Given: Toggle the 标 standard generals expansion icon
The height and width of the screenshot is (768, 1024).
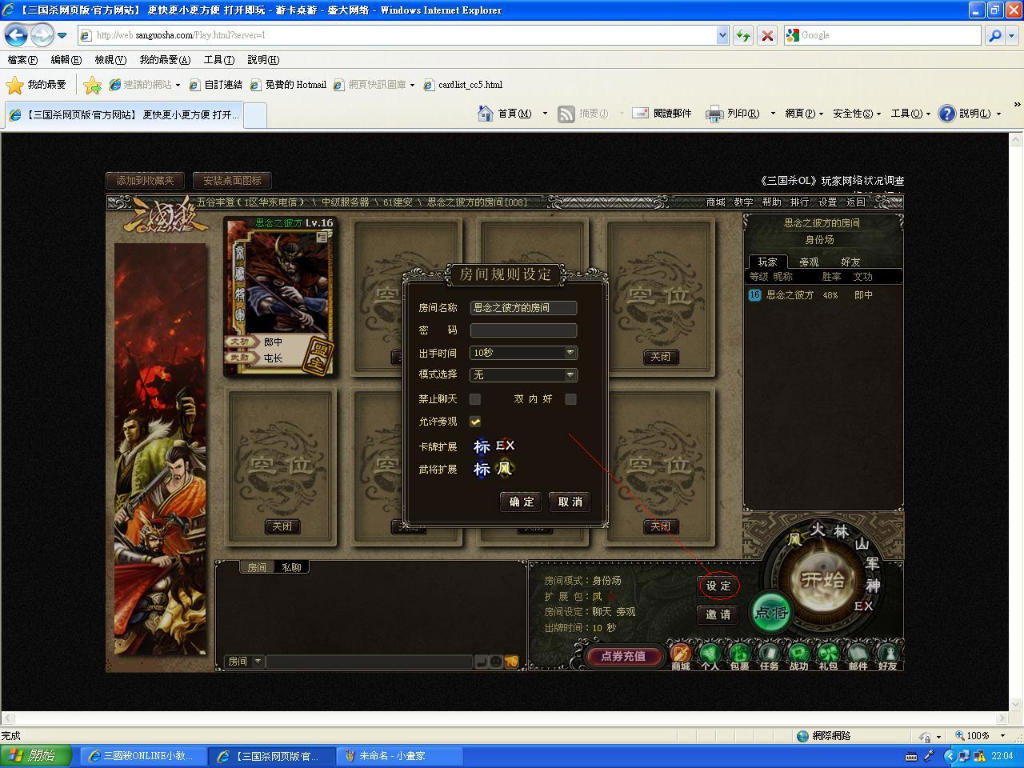Looking at the screenshot, I should click(x=482, y=469).
